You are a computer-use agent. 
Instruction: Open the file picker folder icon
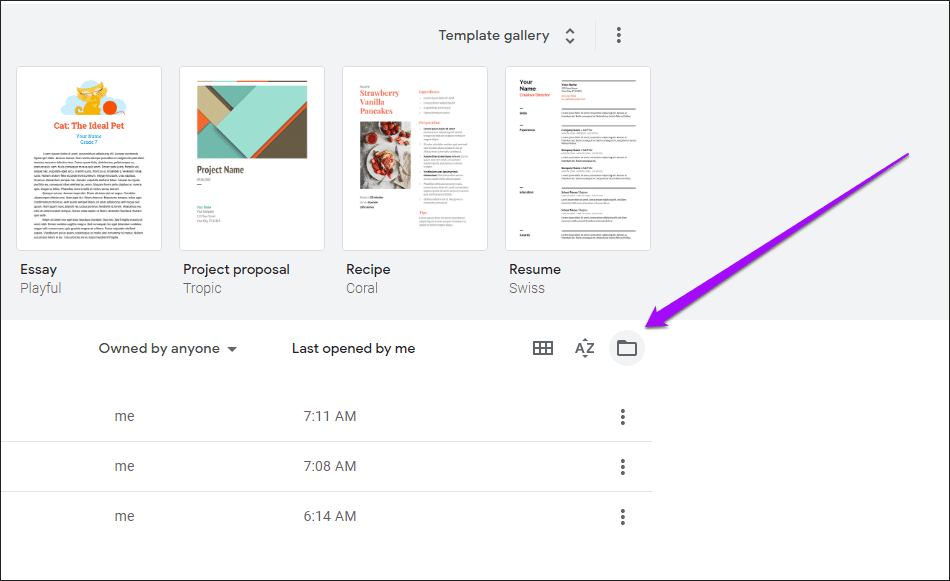pyautogui.click(x=626, y=348)
